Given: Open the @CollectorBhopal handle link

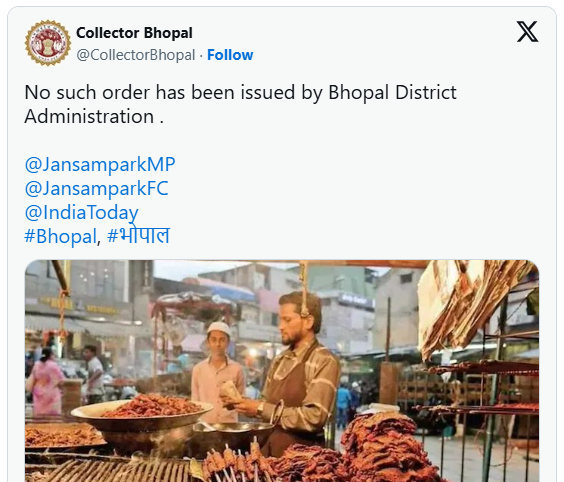Looking at the screenshot, I should (136, 55).
